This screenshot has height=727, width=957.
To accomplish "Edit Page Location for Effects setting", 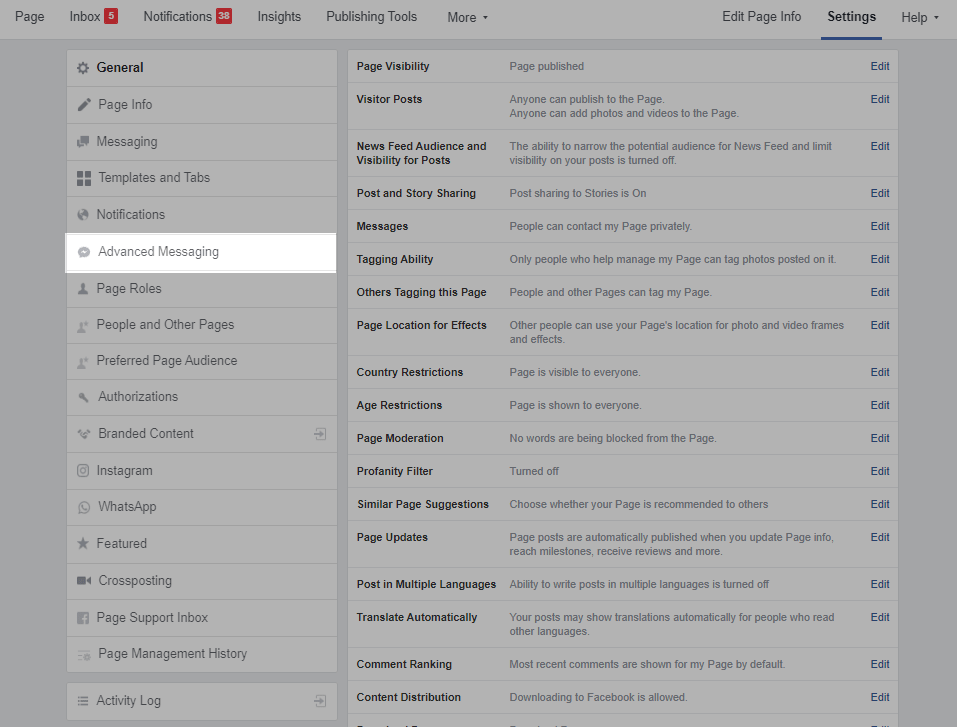I will tap(879, 325).
